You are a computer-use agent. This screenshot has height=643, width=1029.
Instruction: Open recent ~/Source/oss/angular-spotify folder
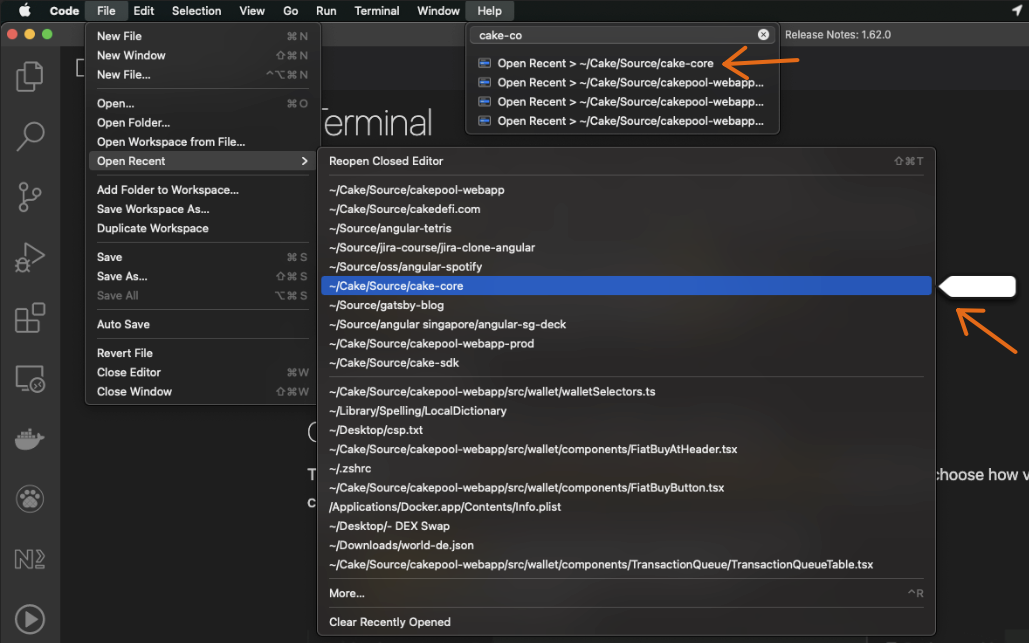tap(626, 266)
